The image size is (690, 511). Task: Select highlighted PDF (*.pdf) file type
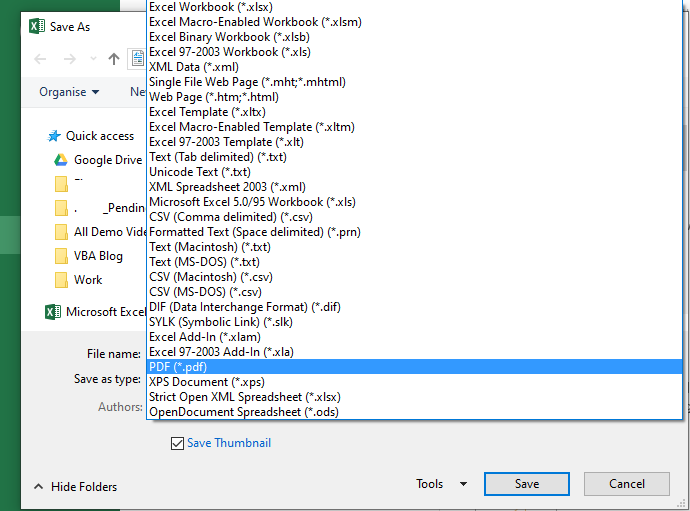(x=414, y=366)
